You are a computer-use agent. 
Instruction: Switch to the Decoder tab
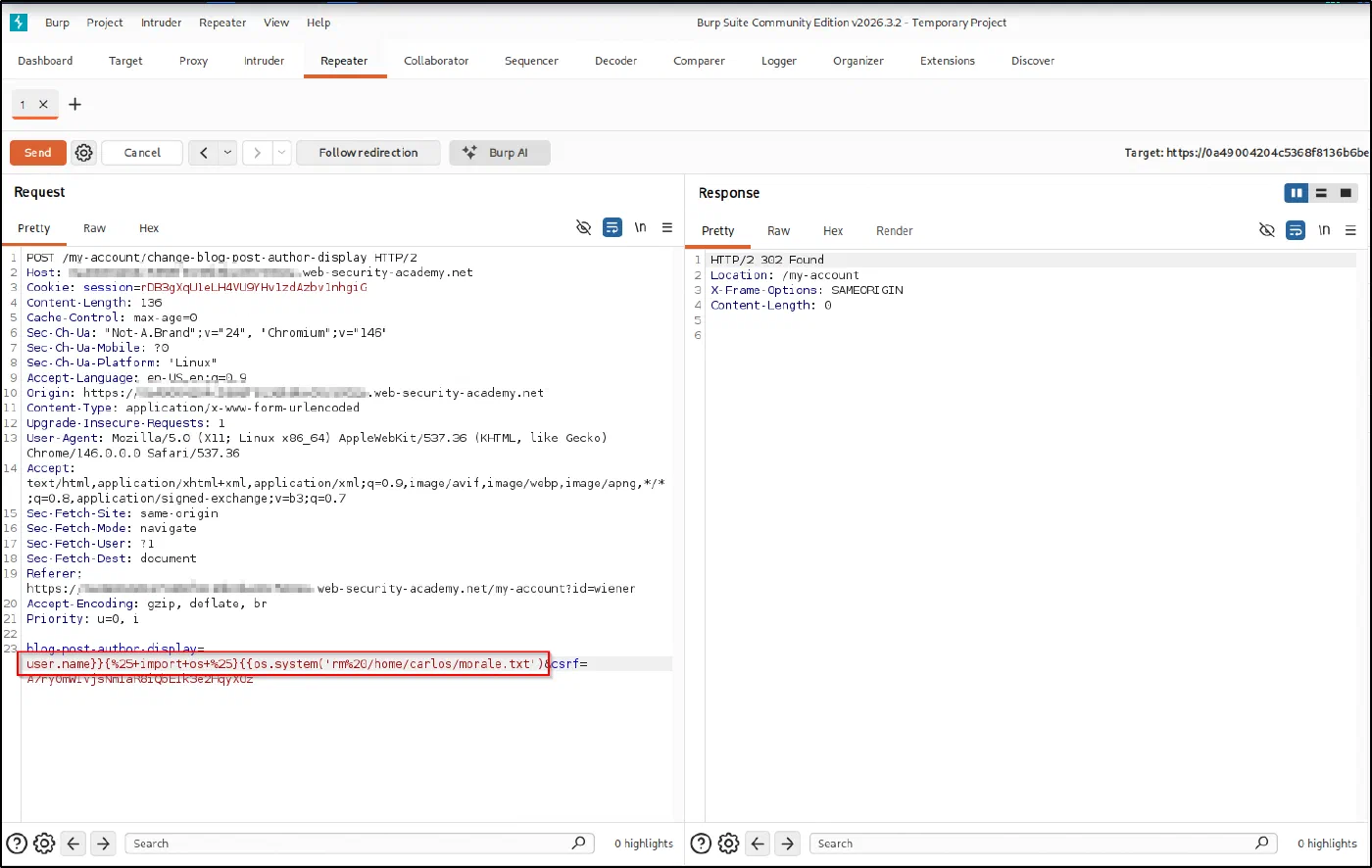tap(615, 61)
